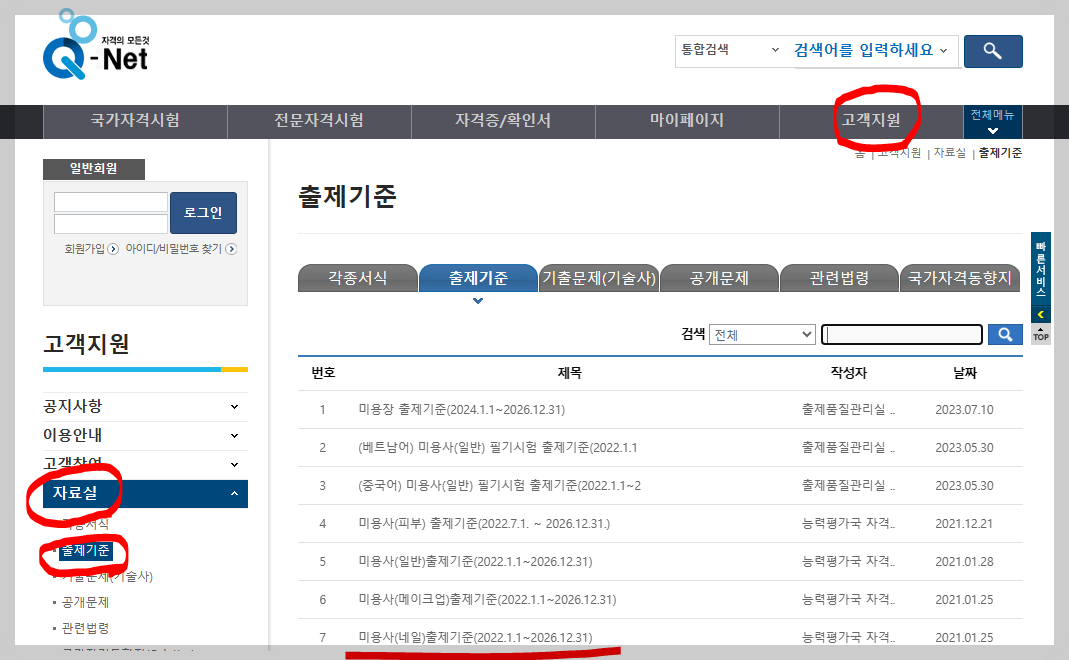Screen dimensions: 1069x660
Task: Open the 마이페이지 menu
Action: [687, 122]
